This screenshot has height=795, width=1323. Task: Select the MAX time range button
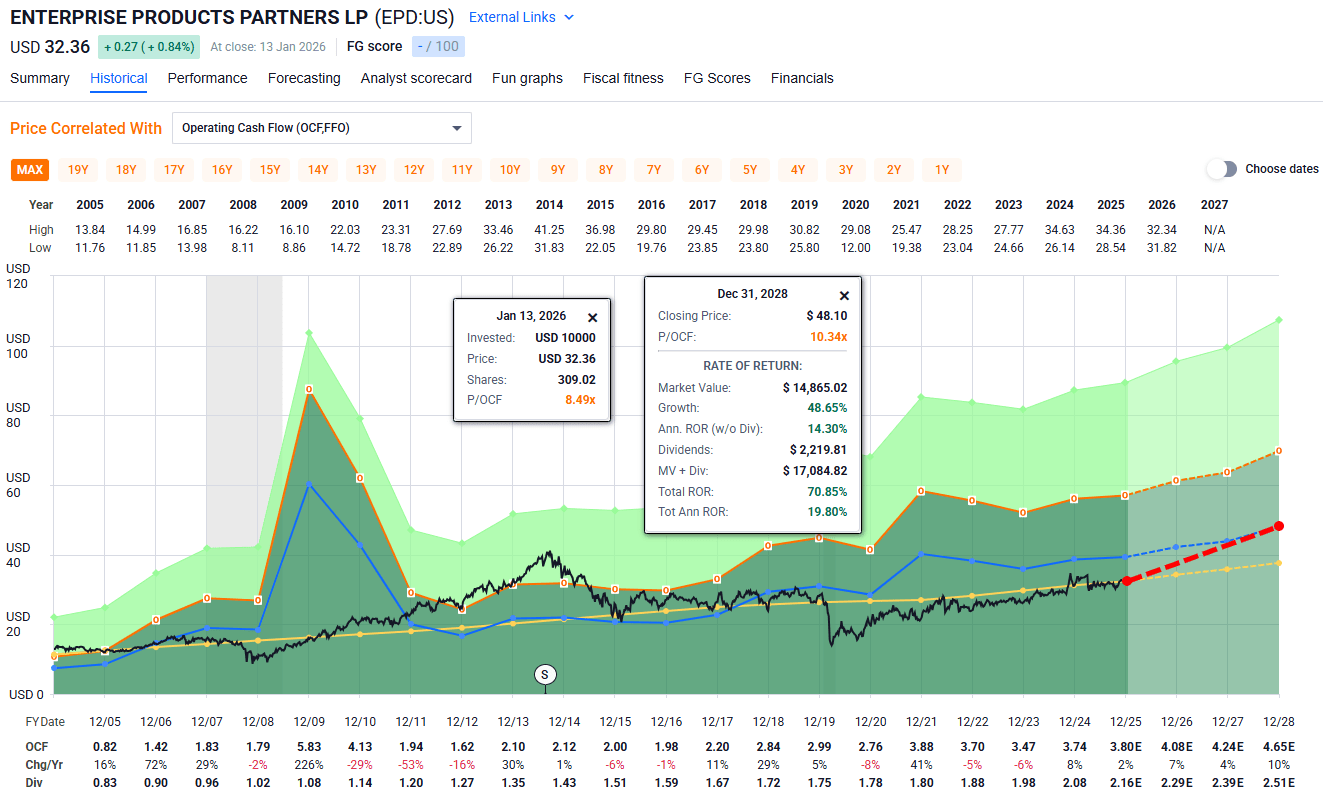(x=29, y=170)
